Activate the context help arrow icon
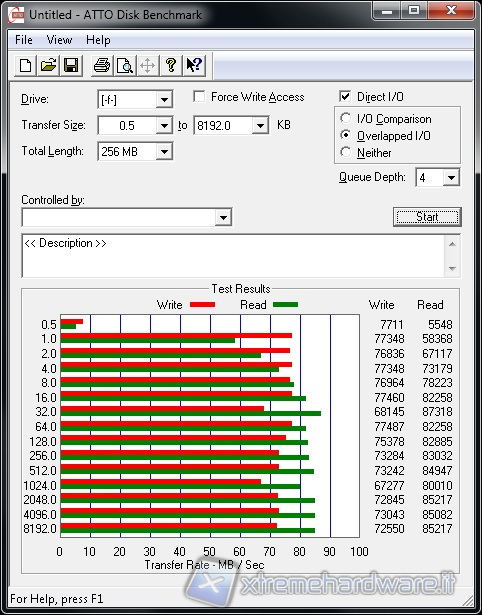The image size is (482, 615). point(194,65)
